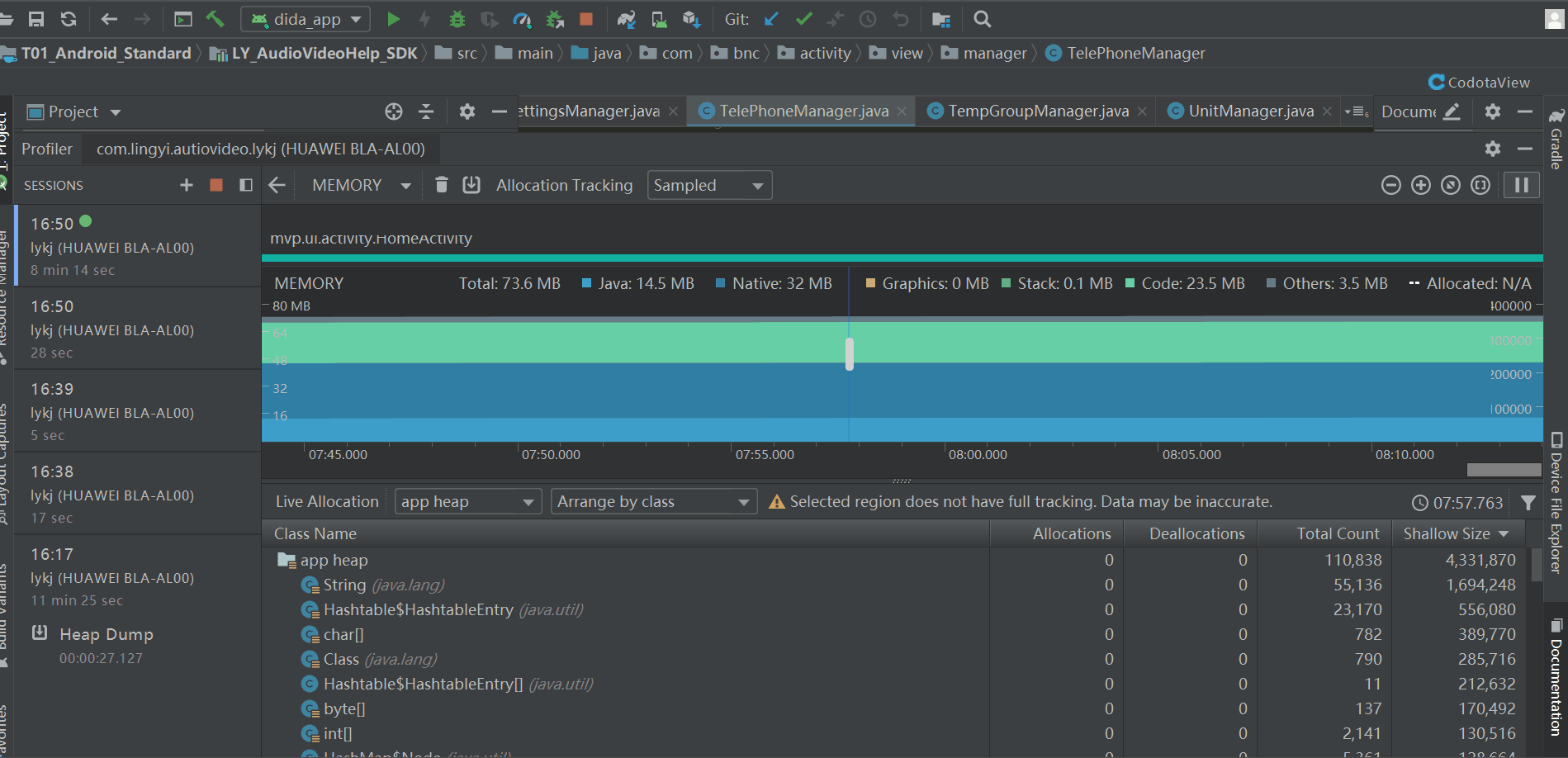Viewport: 1568px width, 758px height.
Task: Open the Gradle side panel
Action: coord(1556,139)
